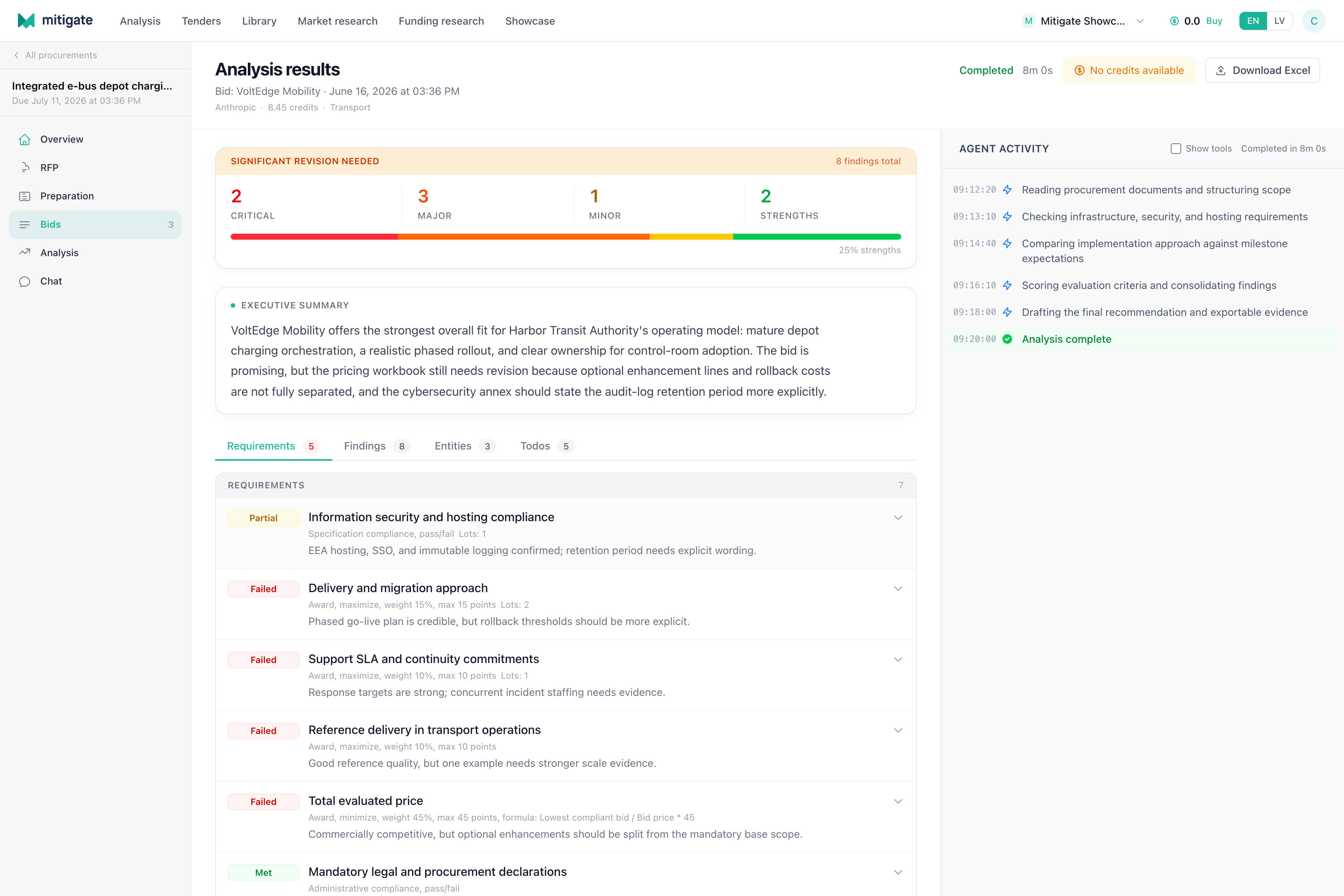Viewport: 1344px width, 896px height.
Task: Click lightning icon for Scoring evaluation criteria entry
Action: pyautogui.click(x=1007, y=285)
